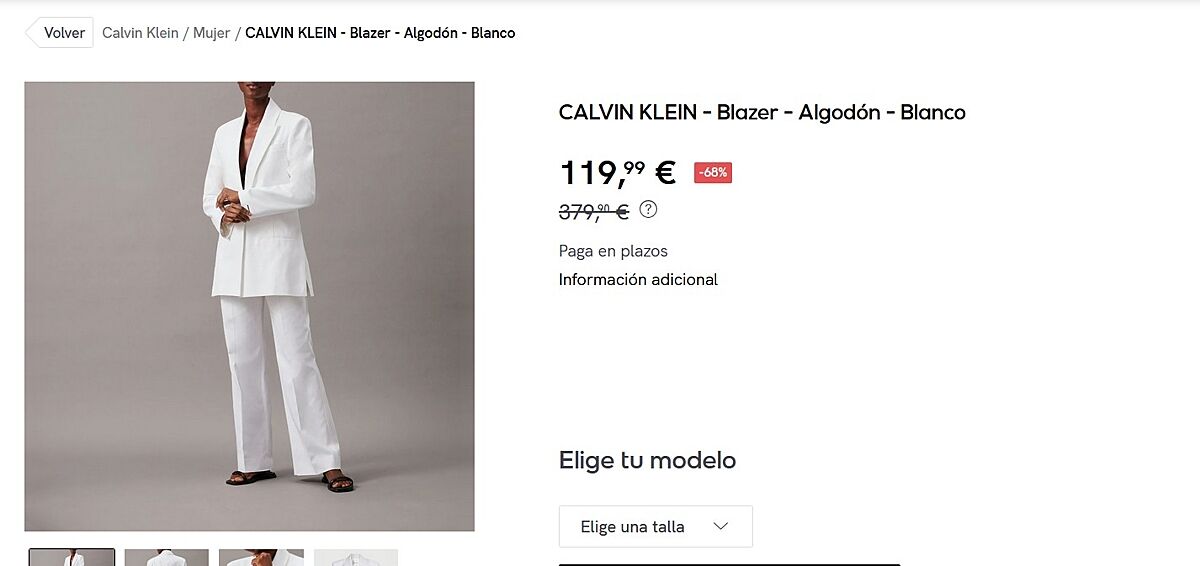This screenshot has width=1200, height=566.
Task: Select the third product thumbnail
Action: point(261,557)
